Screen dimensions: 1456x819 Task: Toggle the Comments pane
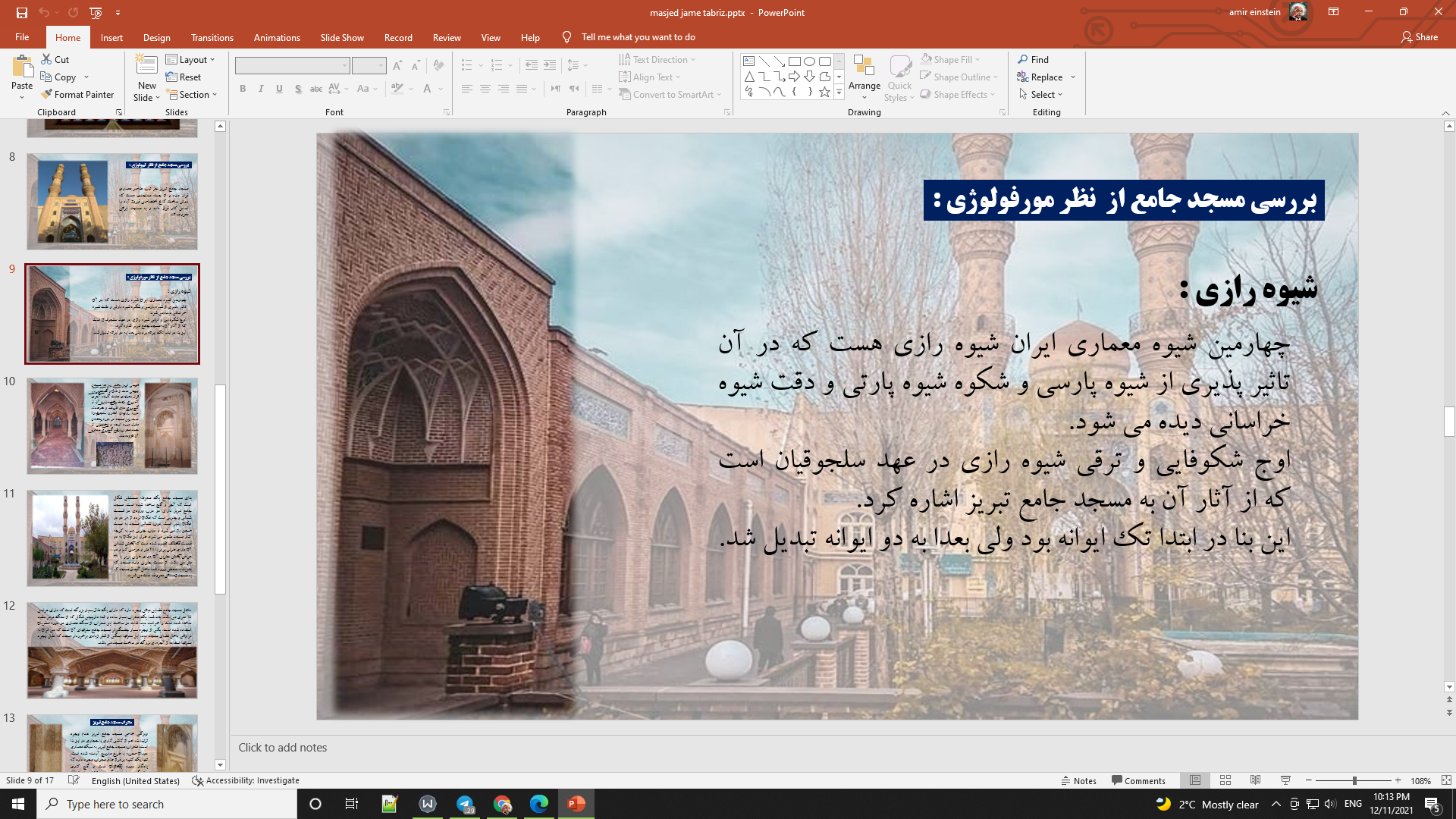pyautogui.click(x=1138, y=780)
